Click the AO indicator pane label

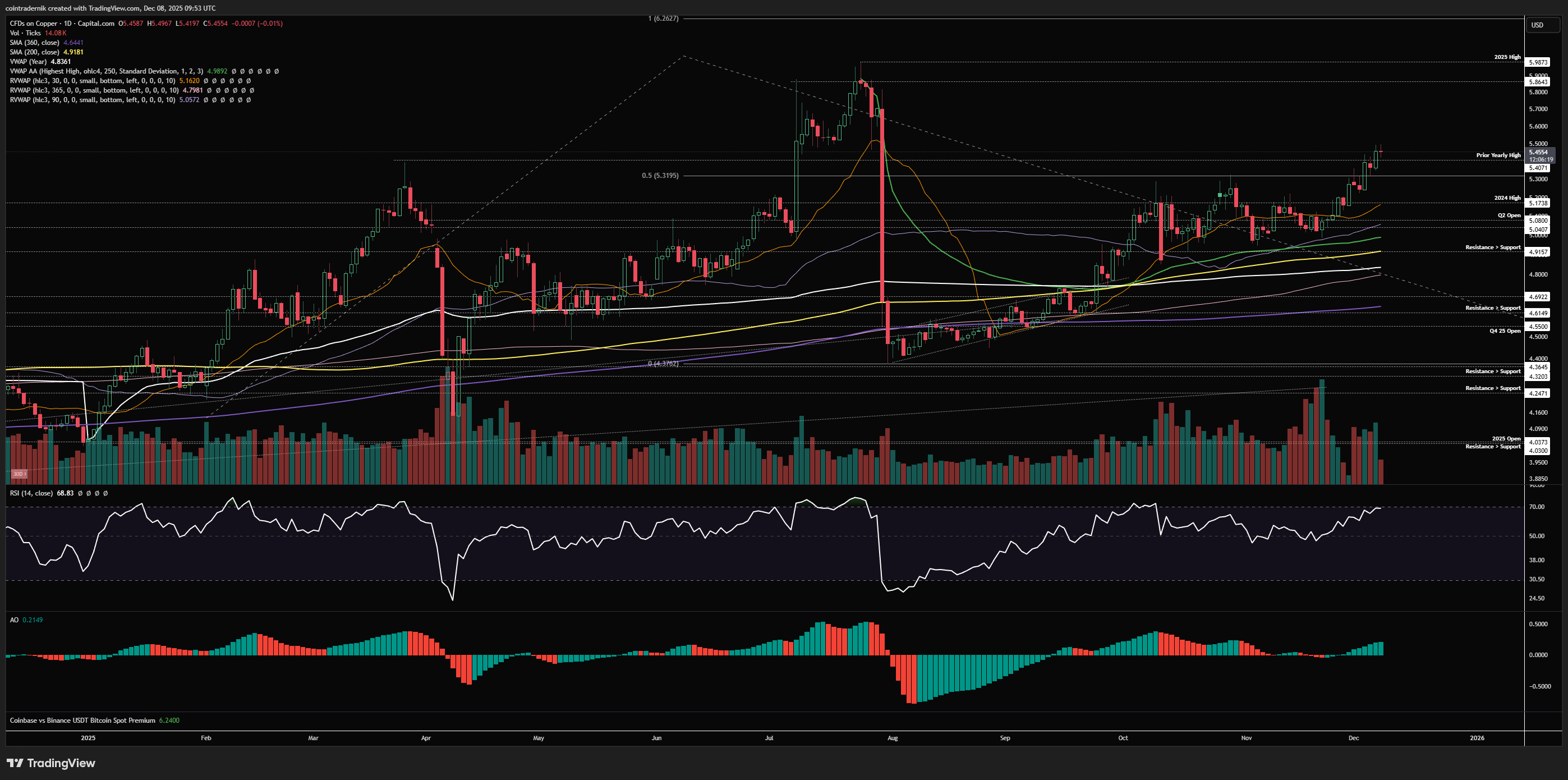pyautogui.click(x=14, y=620)
